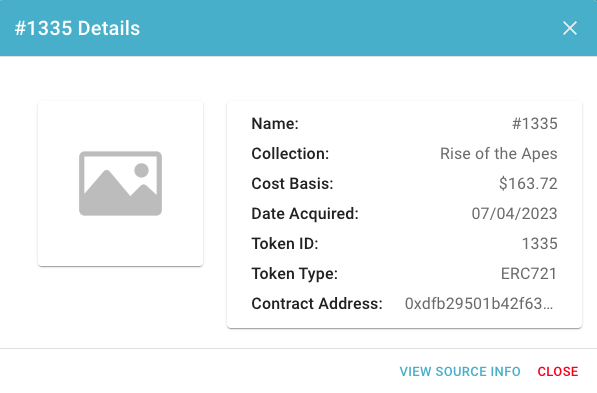This screenshot has width=597, height=393.
Task: Click the Token ID value 1335
Action: tap(540, 244)
